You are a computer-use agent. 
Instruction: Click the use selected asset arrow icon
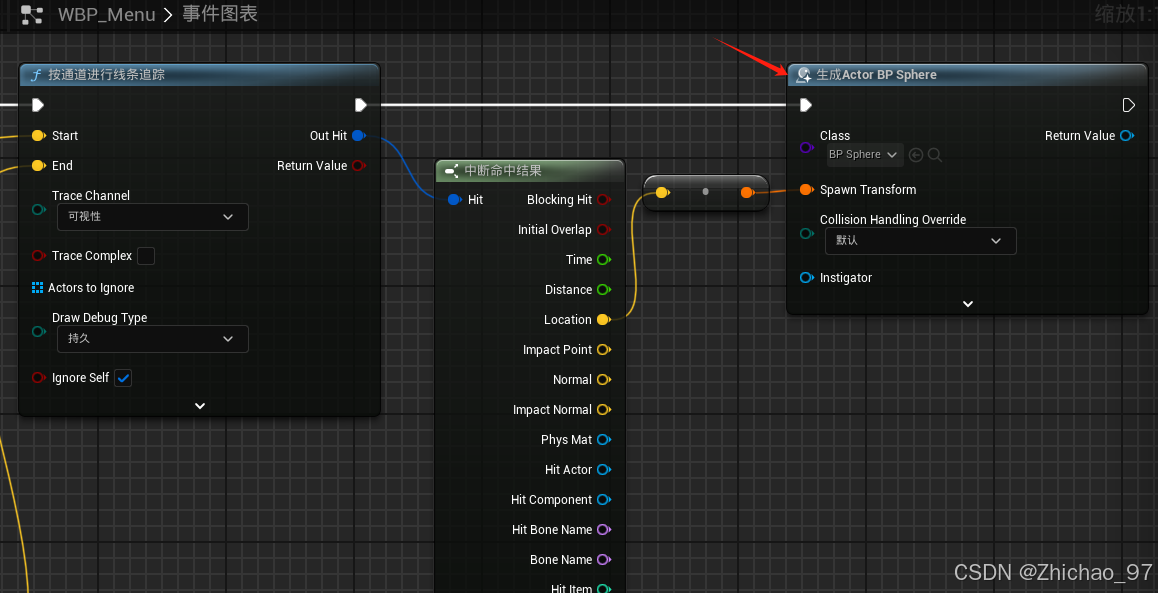click(x=917, y=155)
